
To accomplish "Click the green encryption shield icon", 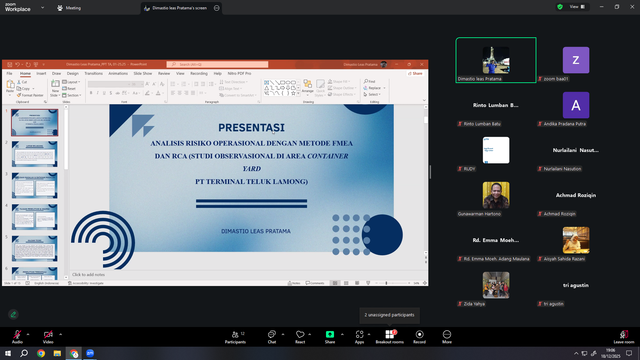I will (x=560, y=7).
